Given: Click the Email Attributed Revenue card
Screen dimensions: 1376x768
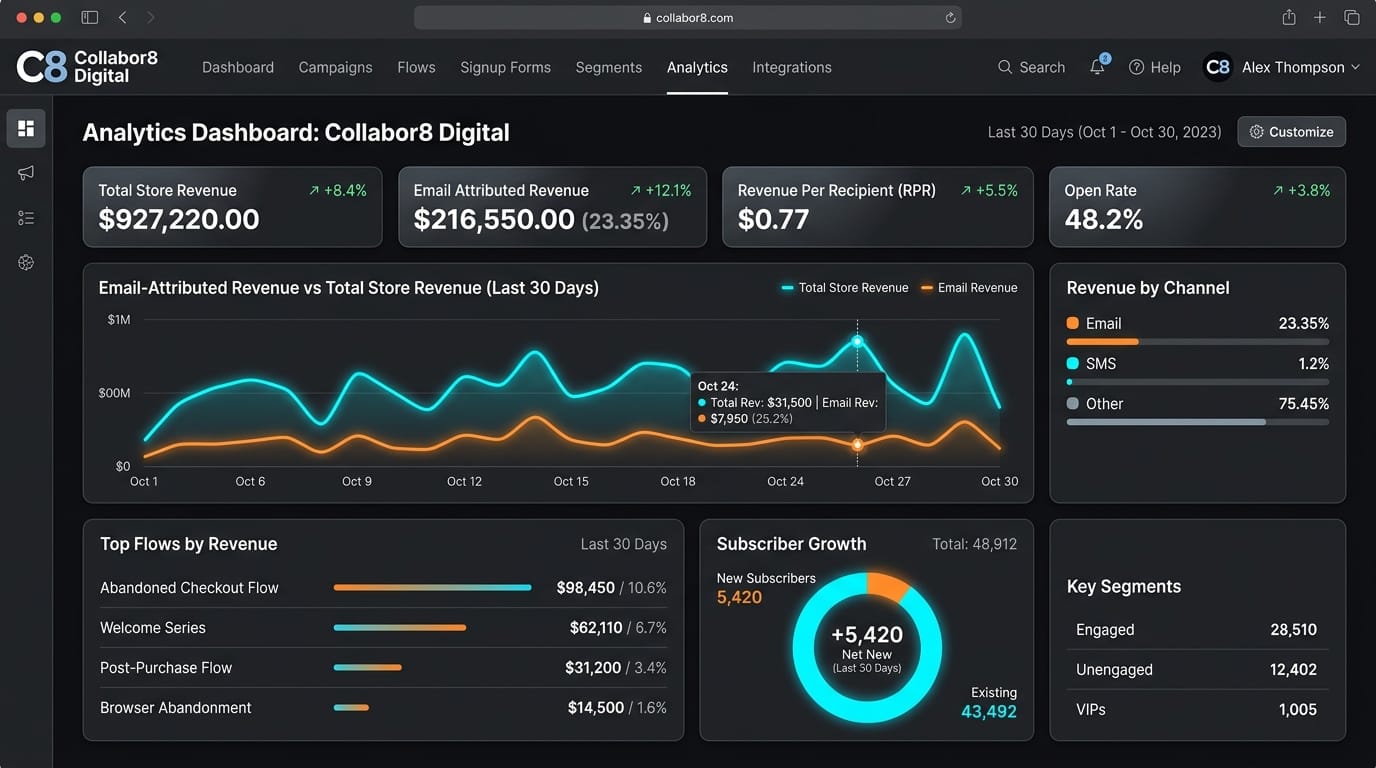Looking at the screenshot, I should (x=552, y=207).
